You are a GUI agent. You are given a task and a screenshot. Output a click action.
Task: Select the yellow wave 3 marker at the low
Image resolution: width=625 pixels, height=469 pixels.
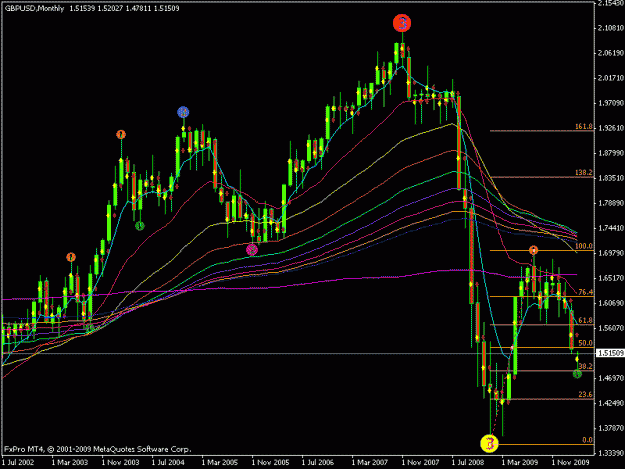tap(490, 443)
